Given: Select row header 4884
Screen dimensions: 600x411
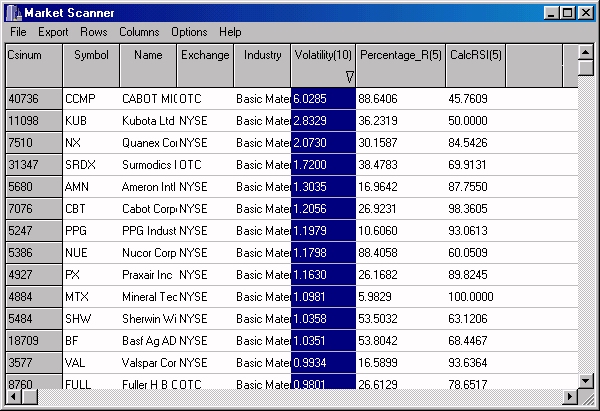Looking at the screenshot, I should (34, 297).
